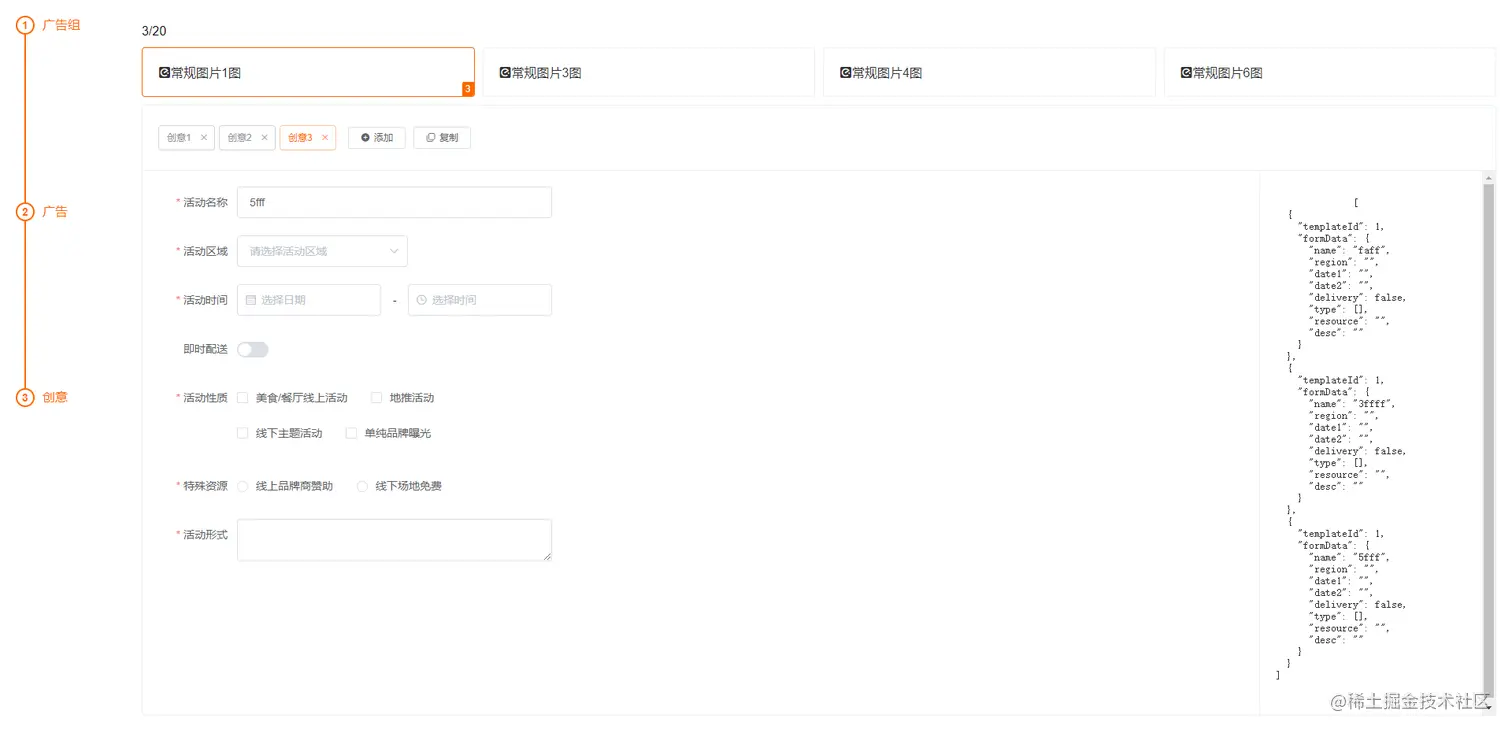This screenshot has height=733, width=1512.
Task: Check 美食/餐厅线上活动 checkbox
Action: (242, 398)
